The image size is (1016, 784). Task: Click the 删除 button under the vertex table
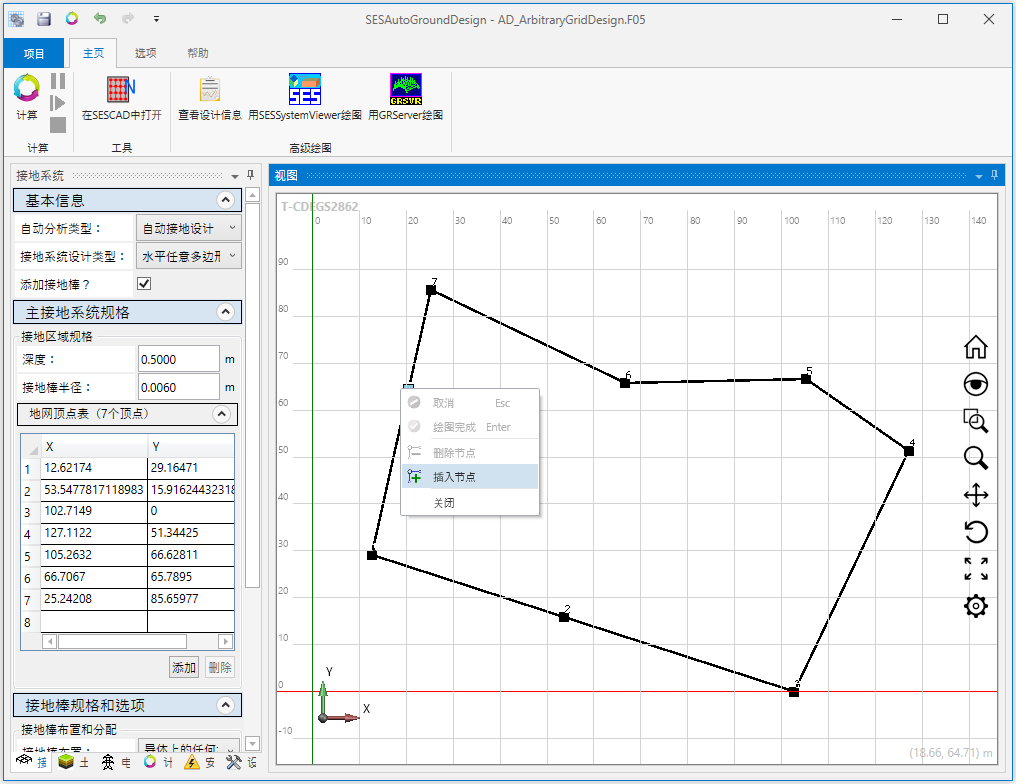coord(220,667)
